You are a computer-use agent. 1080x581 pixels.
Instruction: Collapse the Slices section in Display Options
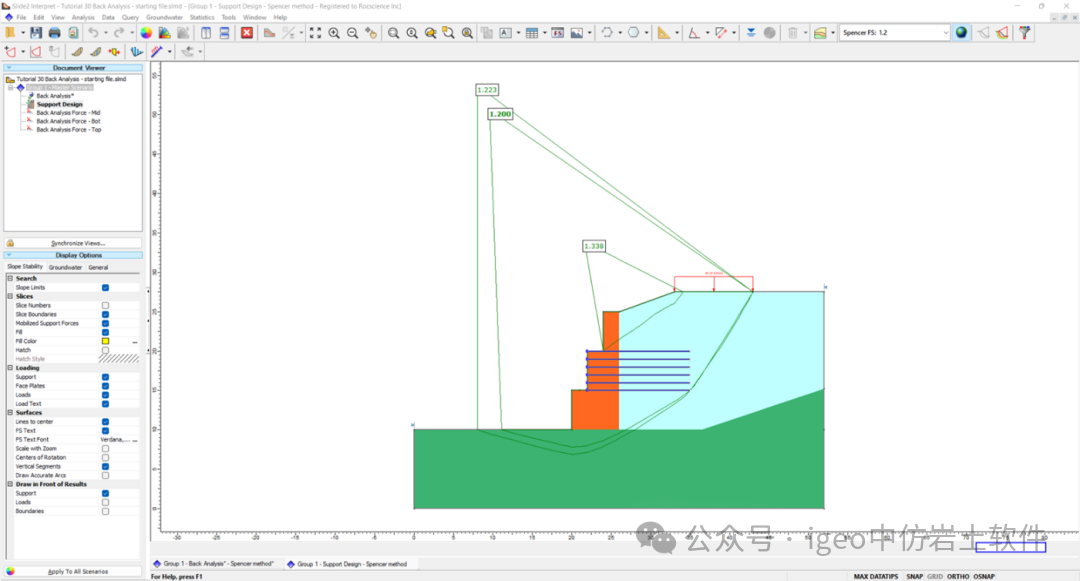pyautogui.click(x=10, y=296)
